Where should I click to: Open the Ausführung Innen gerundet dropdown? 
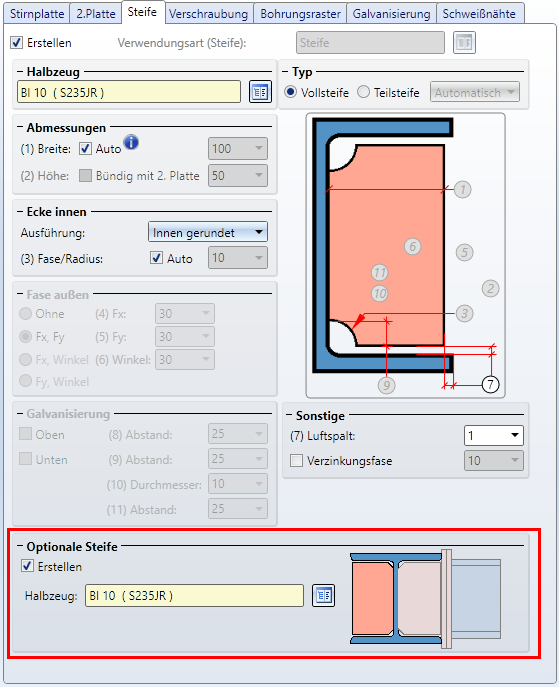[208, 232]
